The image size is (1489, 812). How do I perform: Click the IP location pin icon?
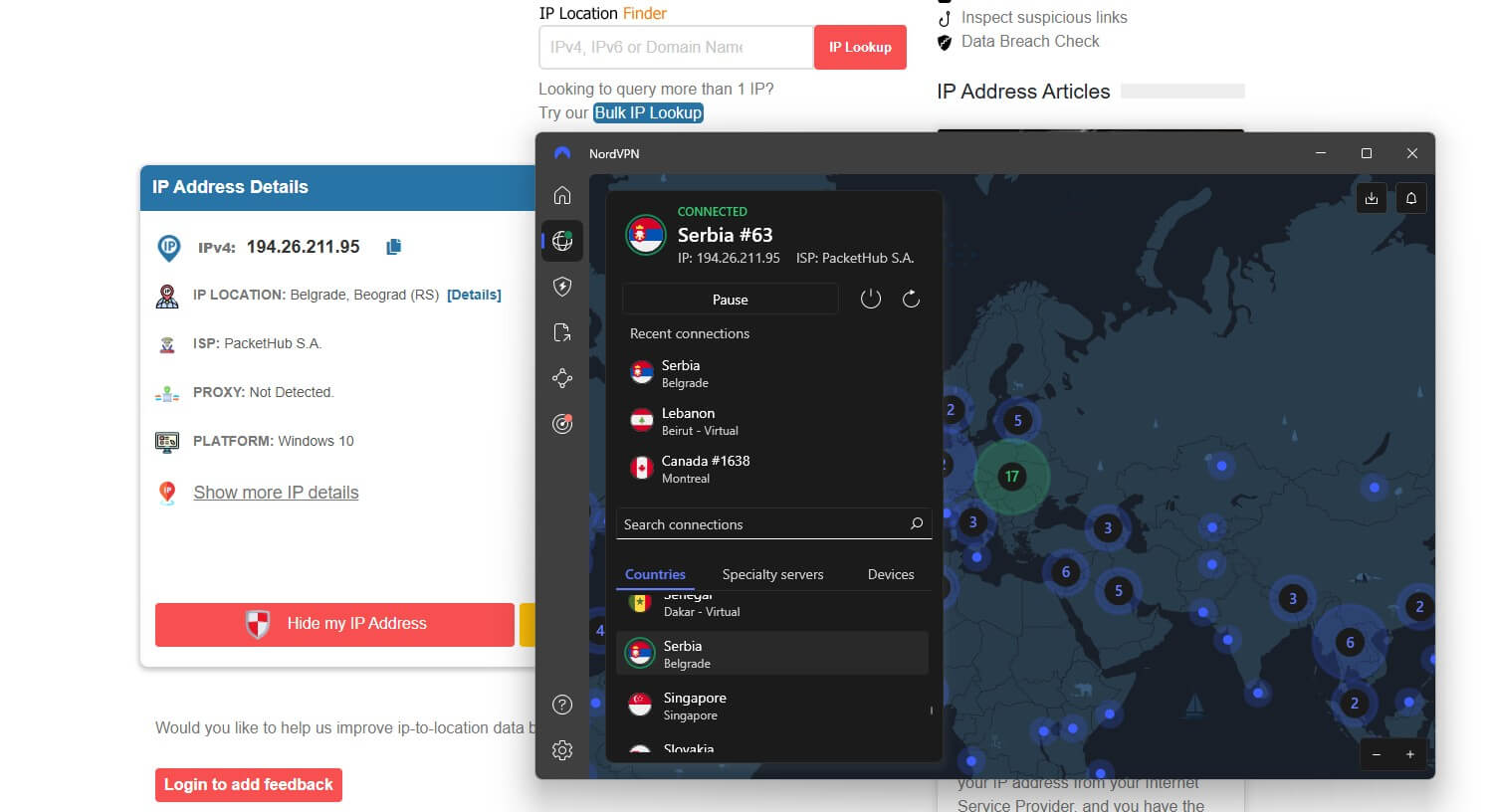[x=167, y=296]
